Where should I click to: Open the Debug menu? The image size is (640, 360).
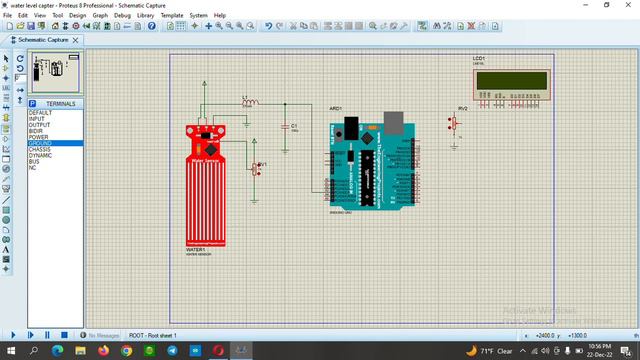click(122, 16)
